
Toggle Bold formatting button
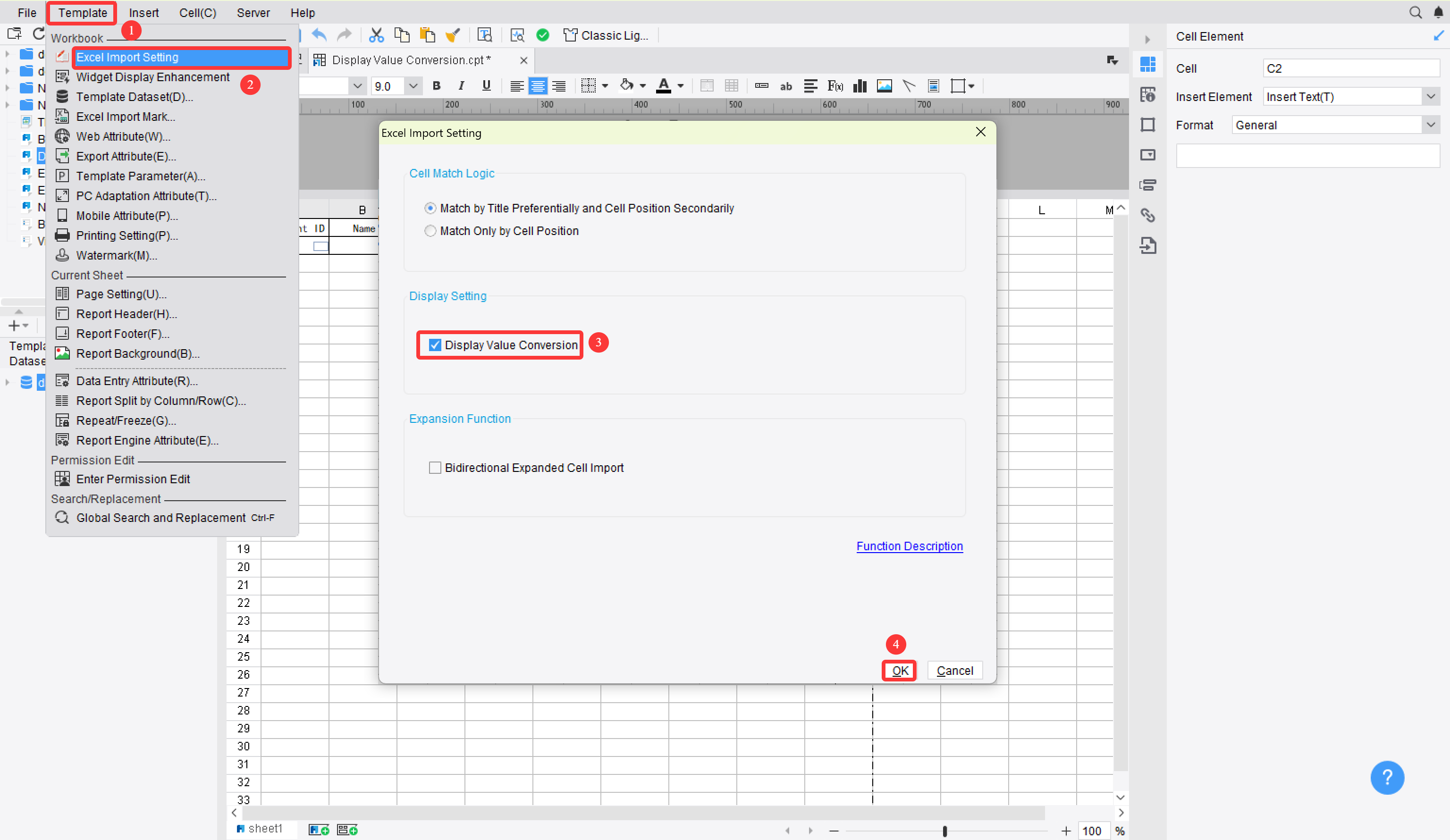pos(436,86)
